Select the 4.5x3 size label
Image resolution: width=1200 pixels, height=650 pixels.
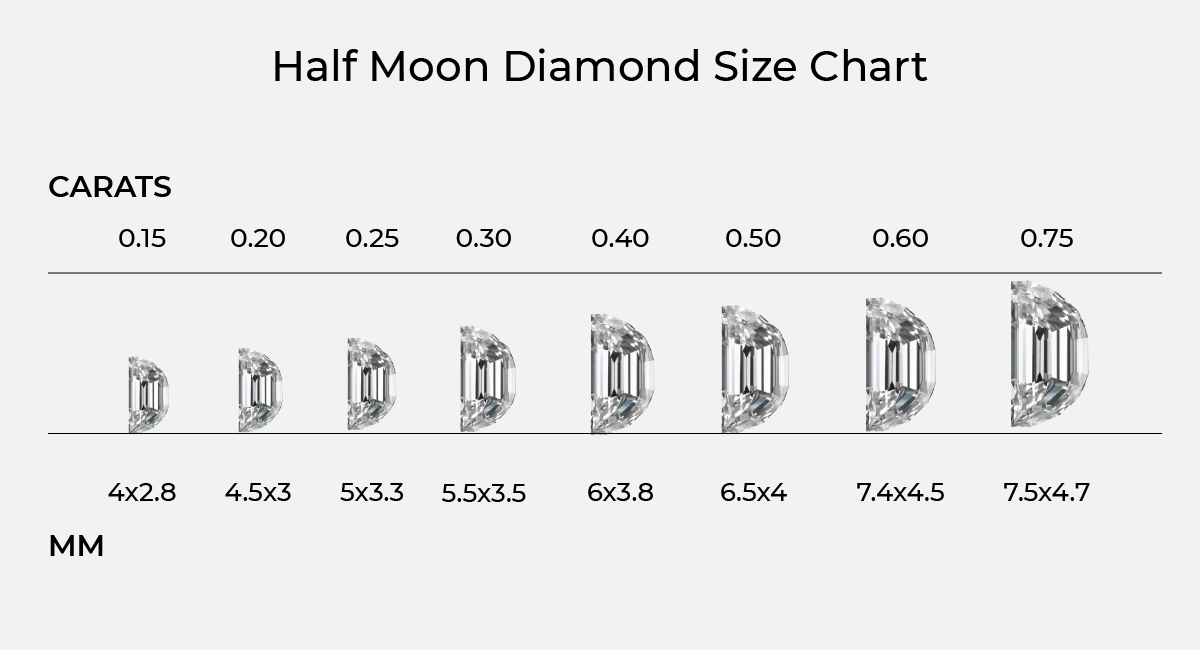click(x=258, y=493)
